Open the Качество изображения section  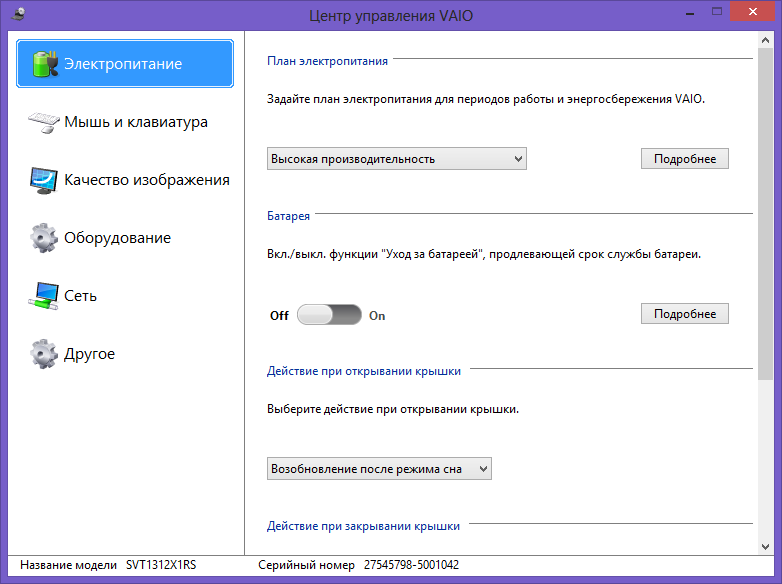click(125, 180)
